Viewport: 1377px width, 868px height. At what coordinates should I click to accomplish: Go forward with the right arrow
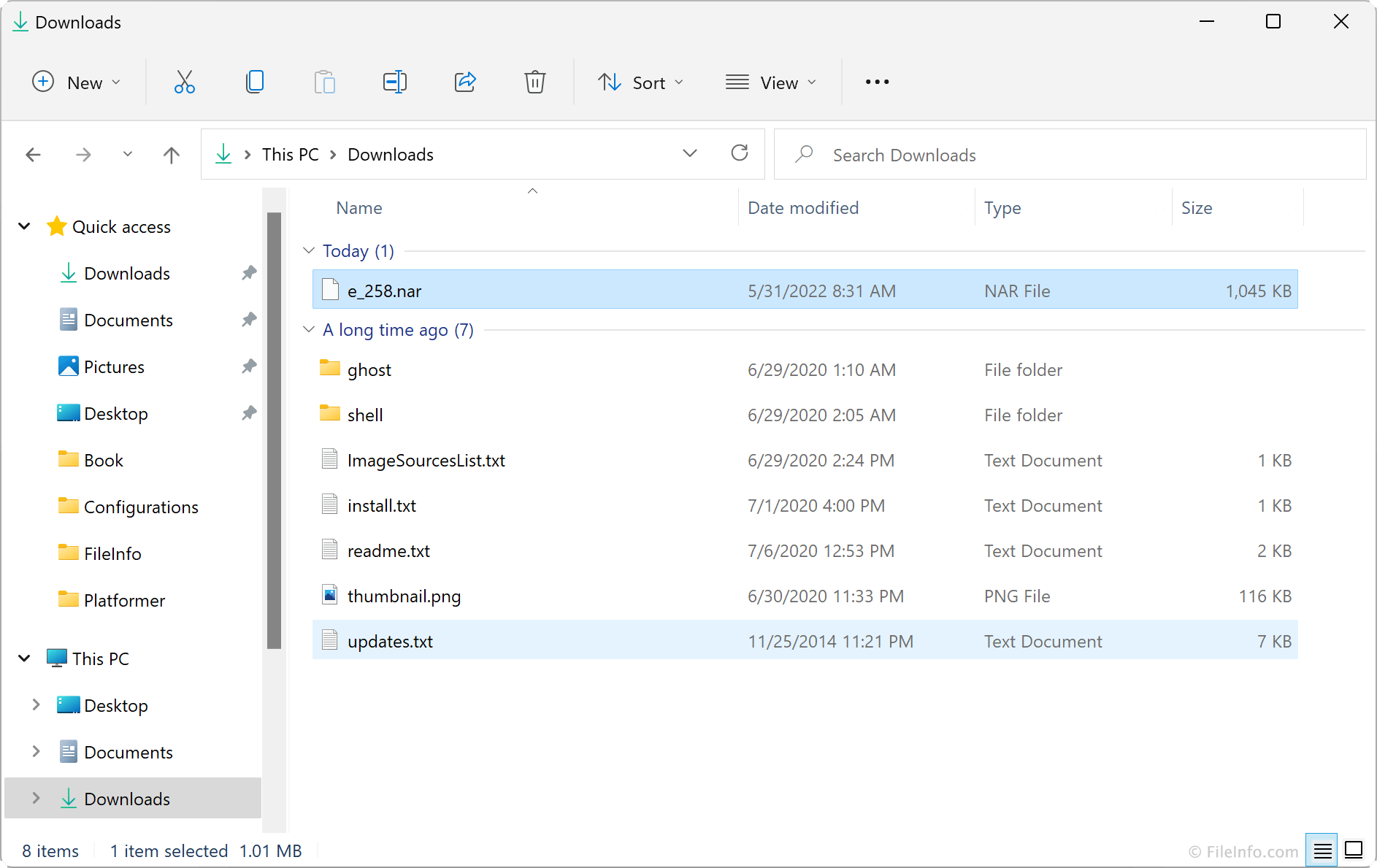click(x=84, y=155)
